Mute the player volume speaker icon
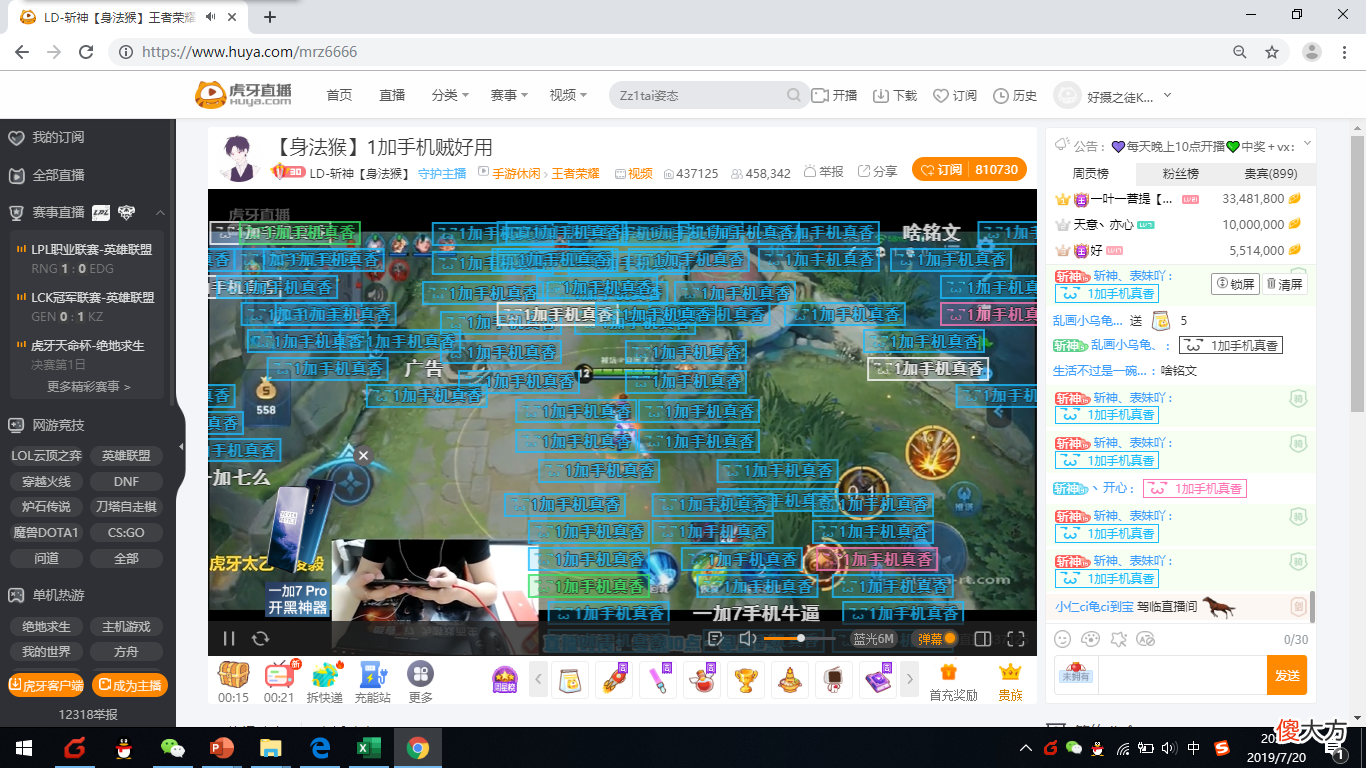Image resolution: width=1366 pixels, height=768 pixels. click(x=746, y=638)
